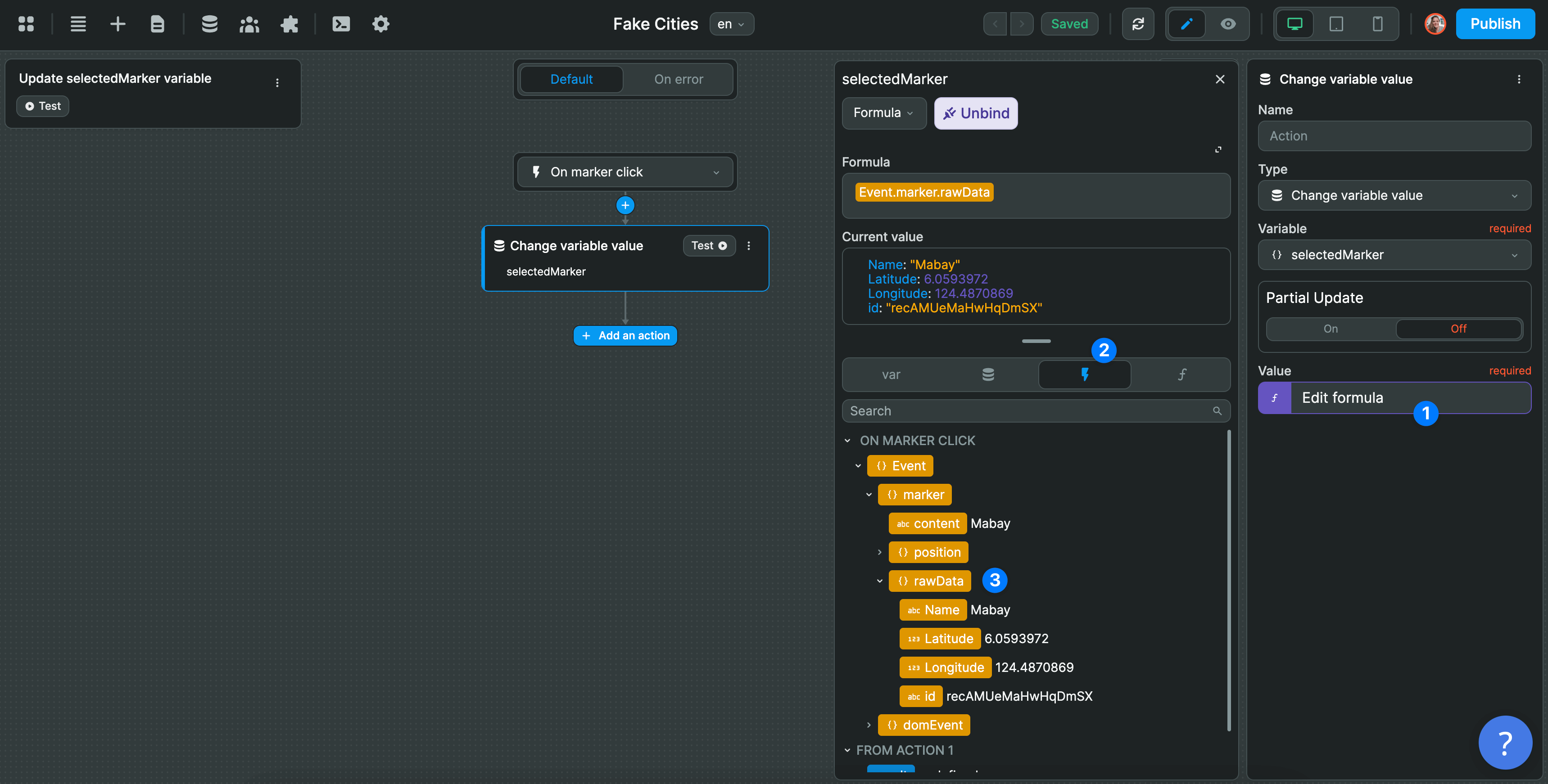Click Add an action below the node
Viewport: 1548px width, 784px height.
(625, 335)
